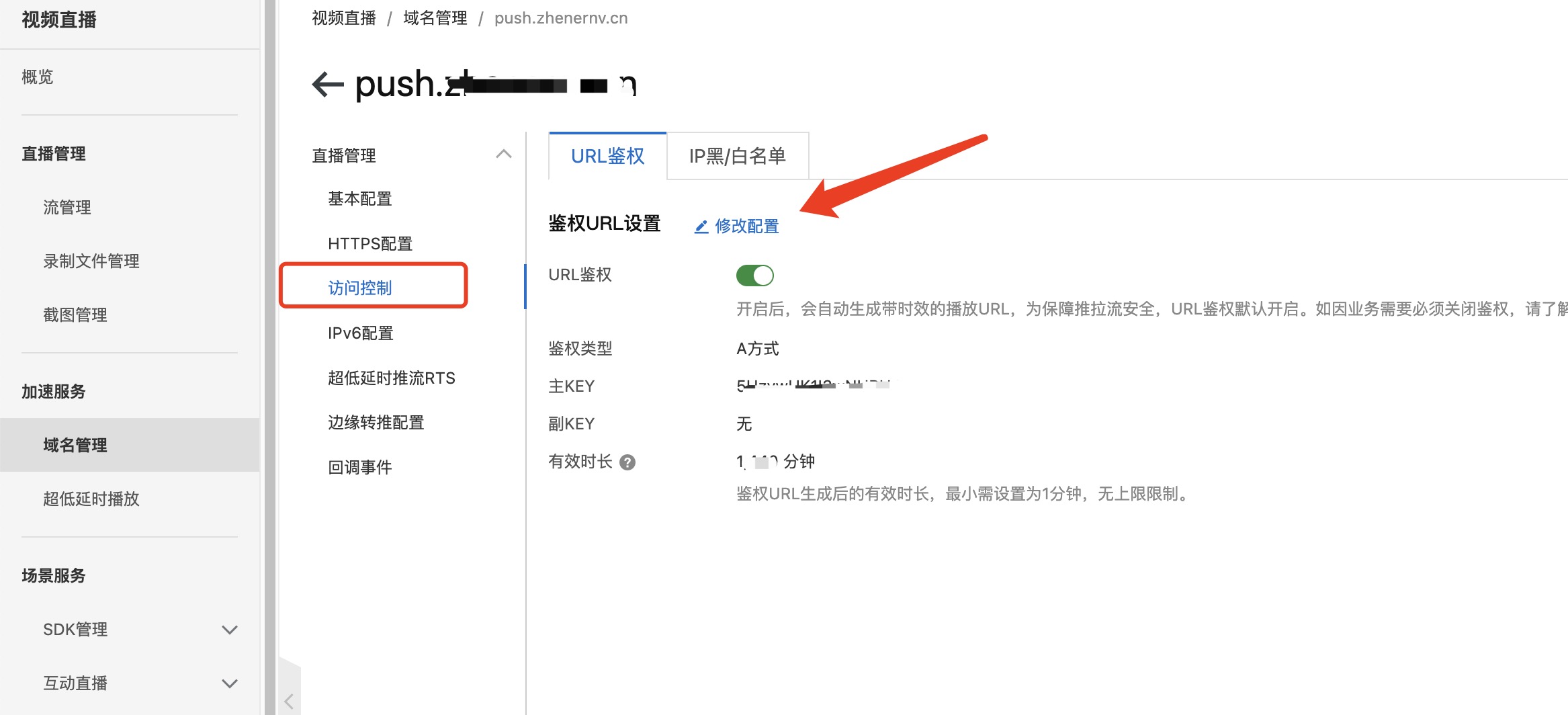Open 概览 in the left sidebar
1568x715 pixels.
click(38, 77)
